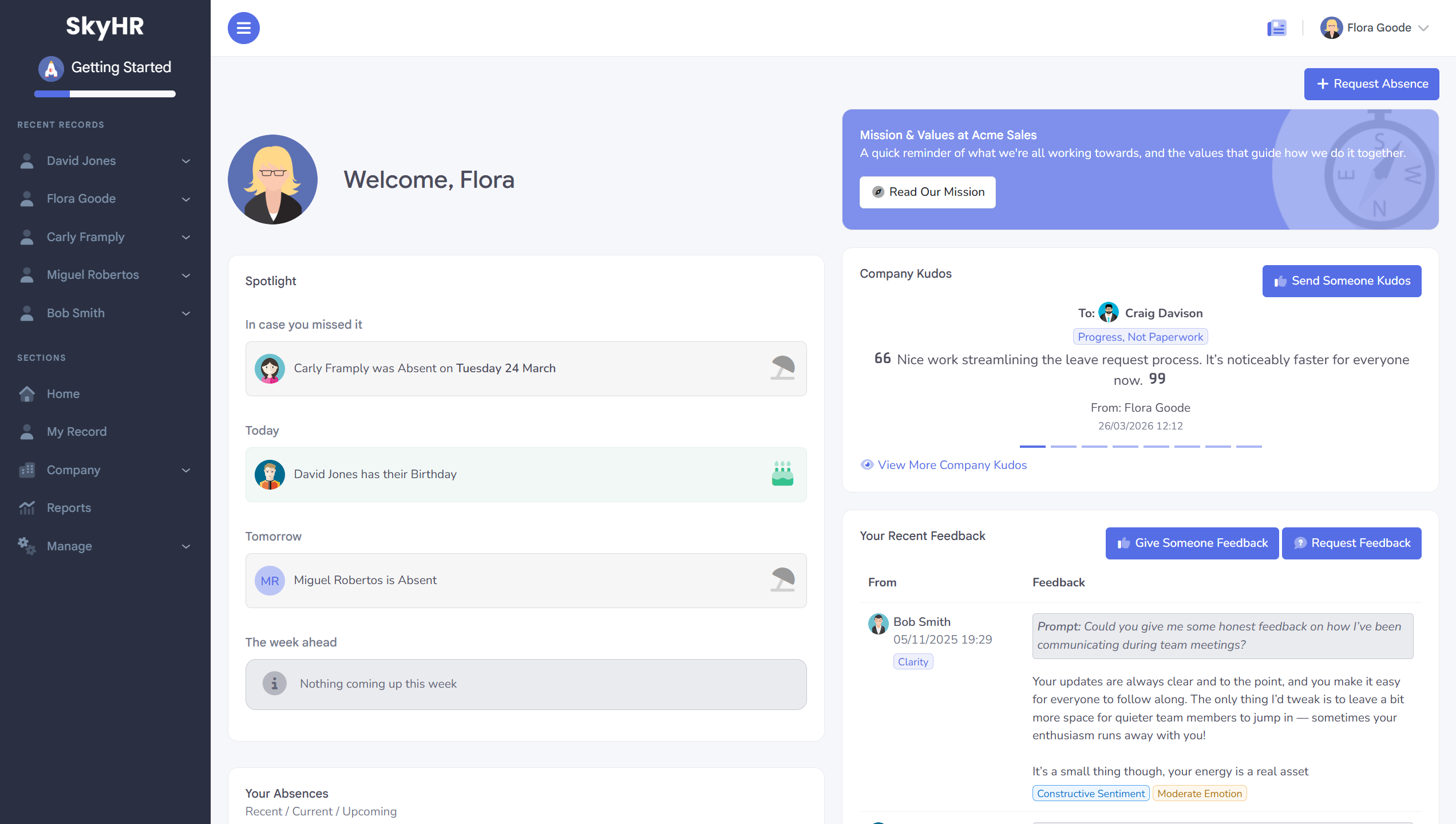Image resolution: width=1456 pixels, height=824 pixels.
Task: Click Bob Smith's avatar in feedback table
Action: coord(878,624)
